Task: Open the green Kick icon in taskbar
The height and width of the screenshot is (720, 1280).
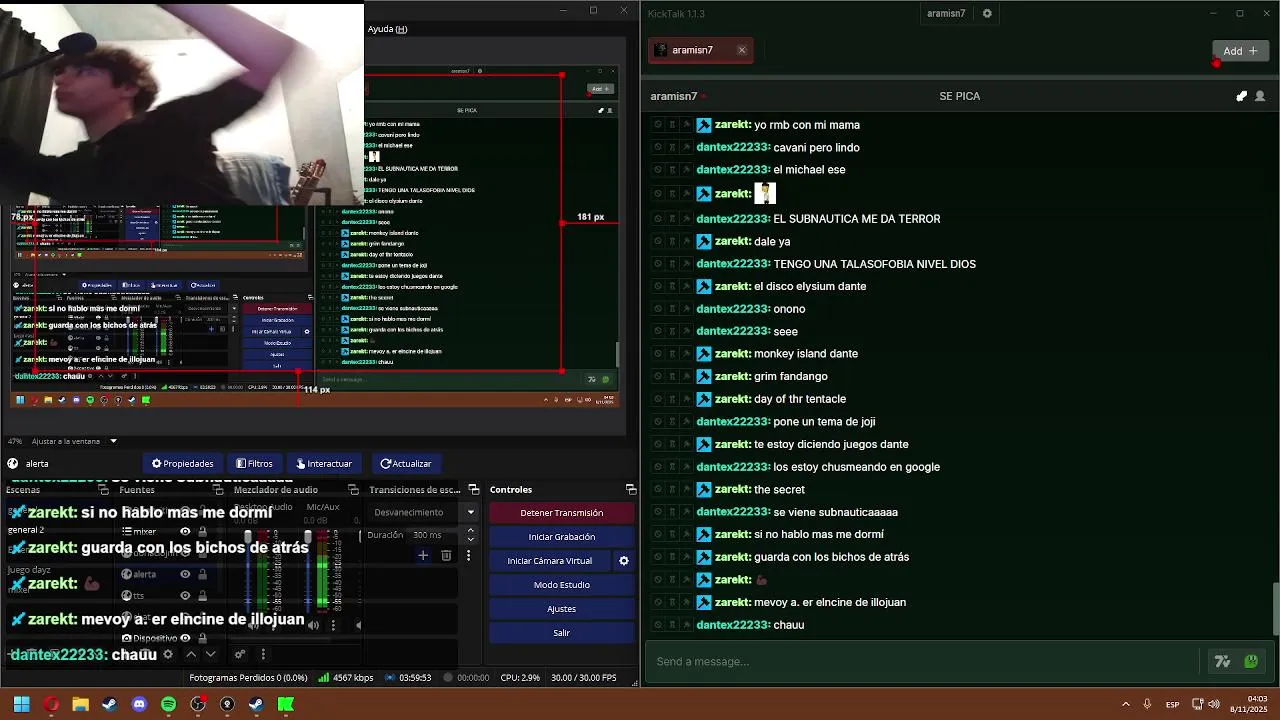Action: (285, 704)
